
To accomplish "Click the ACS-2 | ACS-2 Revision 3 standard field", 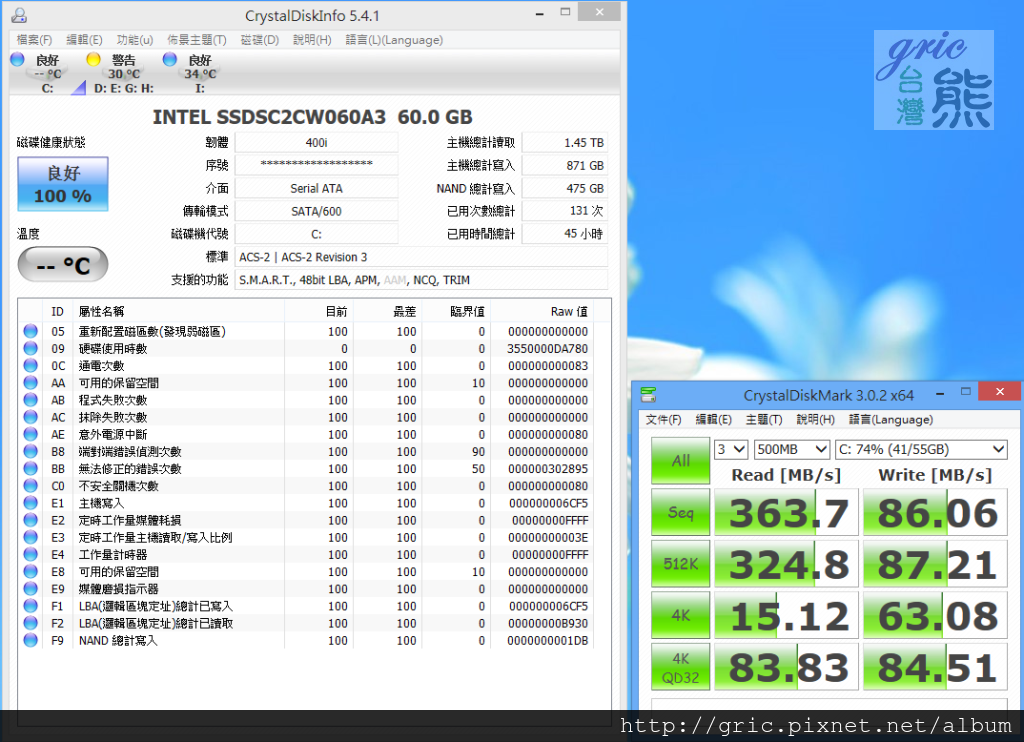I will (421, 257).
